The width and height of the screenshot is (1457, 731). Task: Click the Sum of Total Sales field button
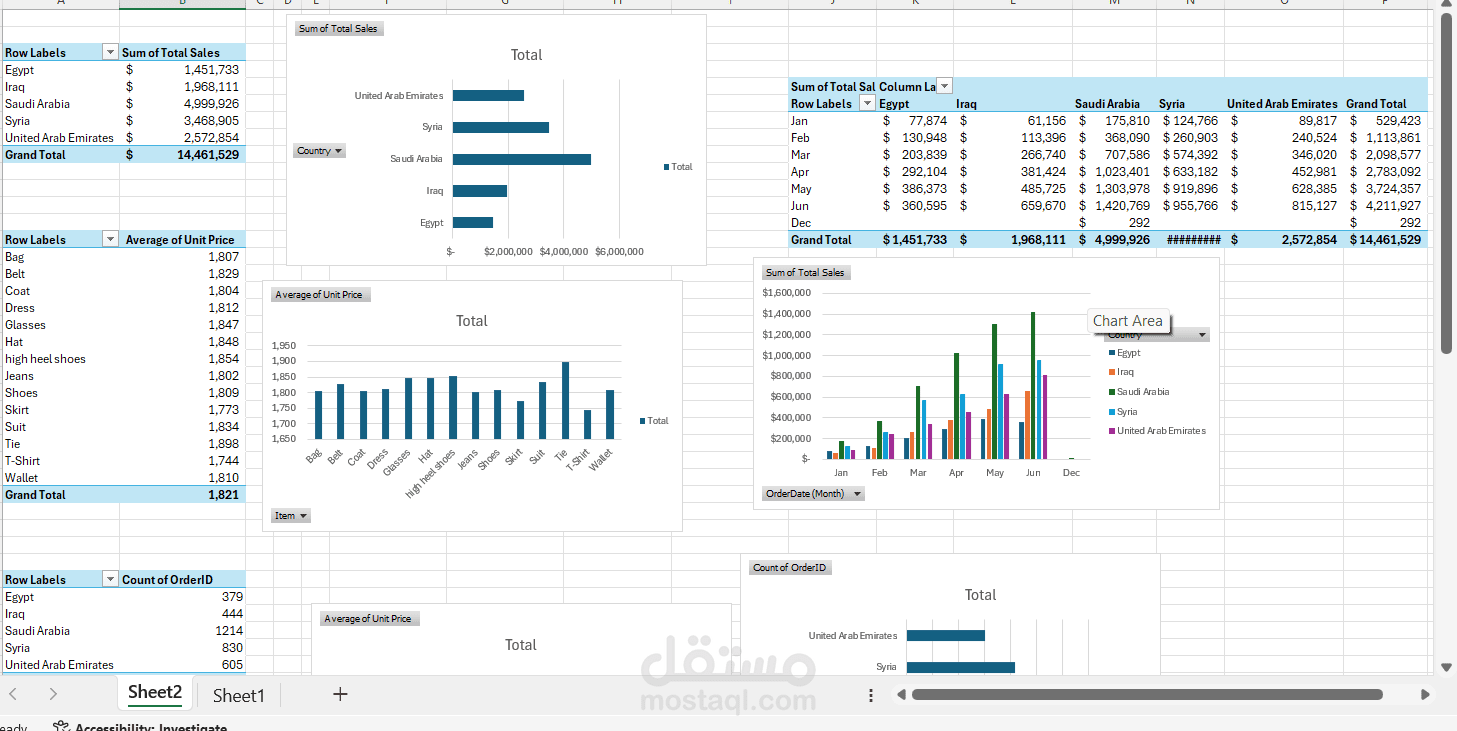click(338, 28)
